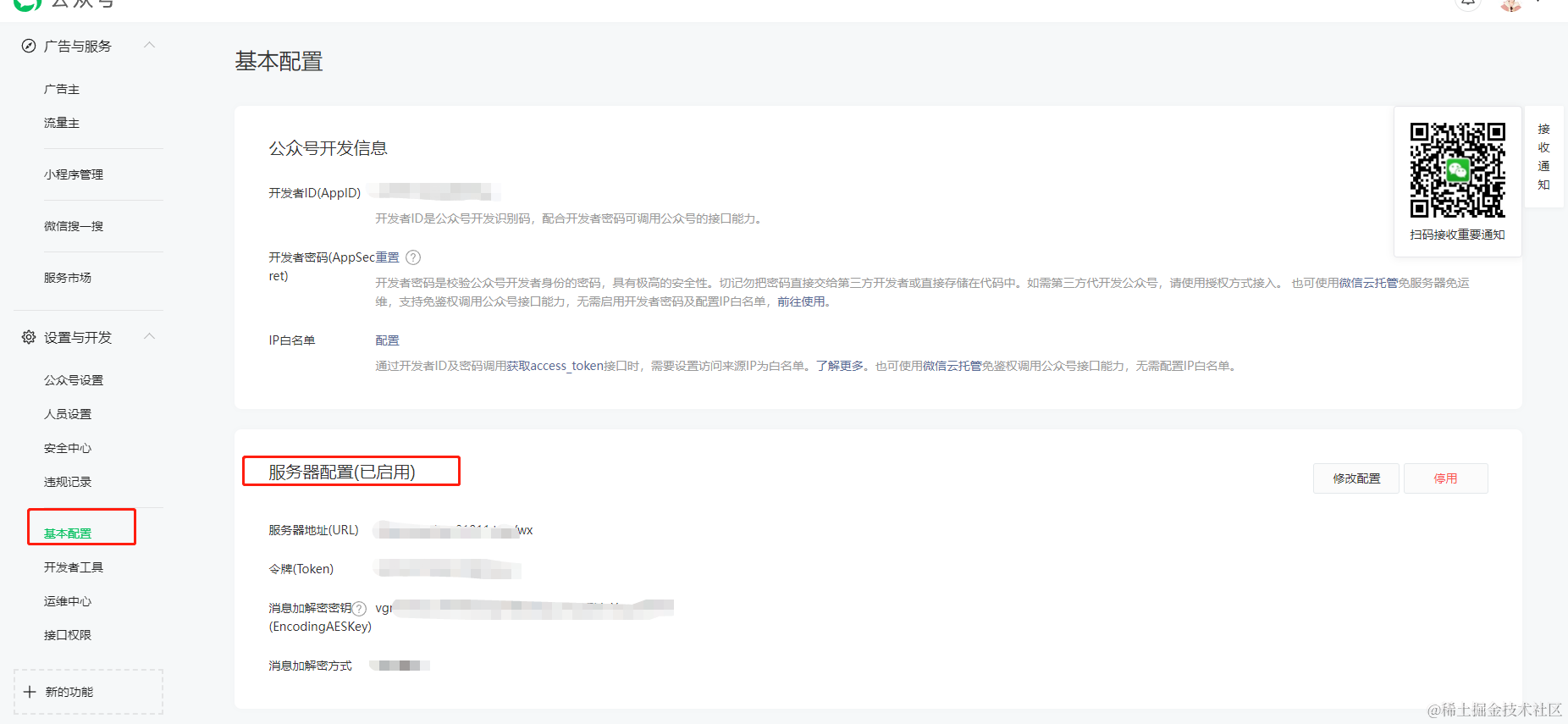Viewport: 1568px width, 724px height.
Task: Open the 了解更多 link
Action: coord(840,366)
